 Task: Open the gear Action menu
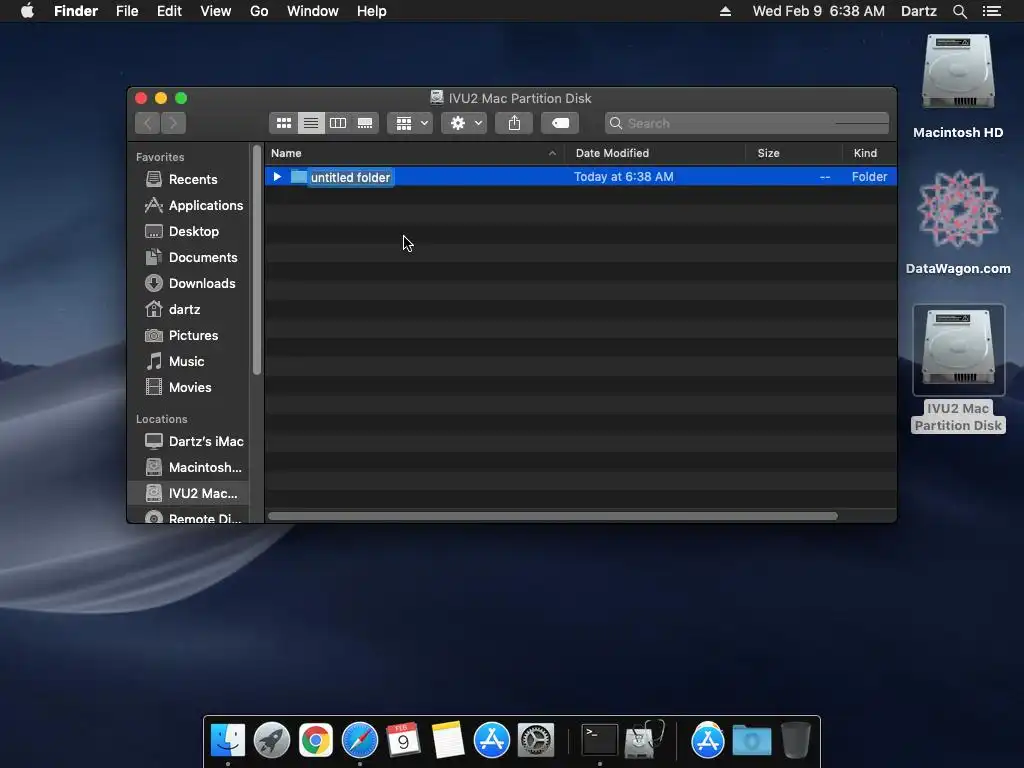(464, 123)
